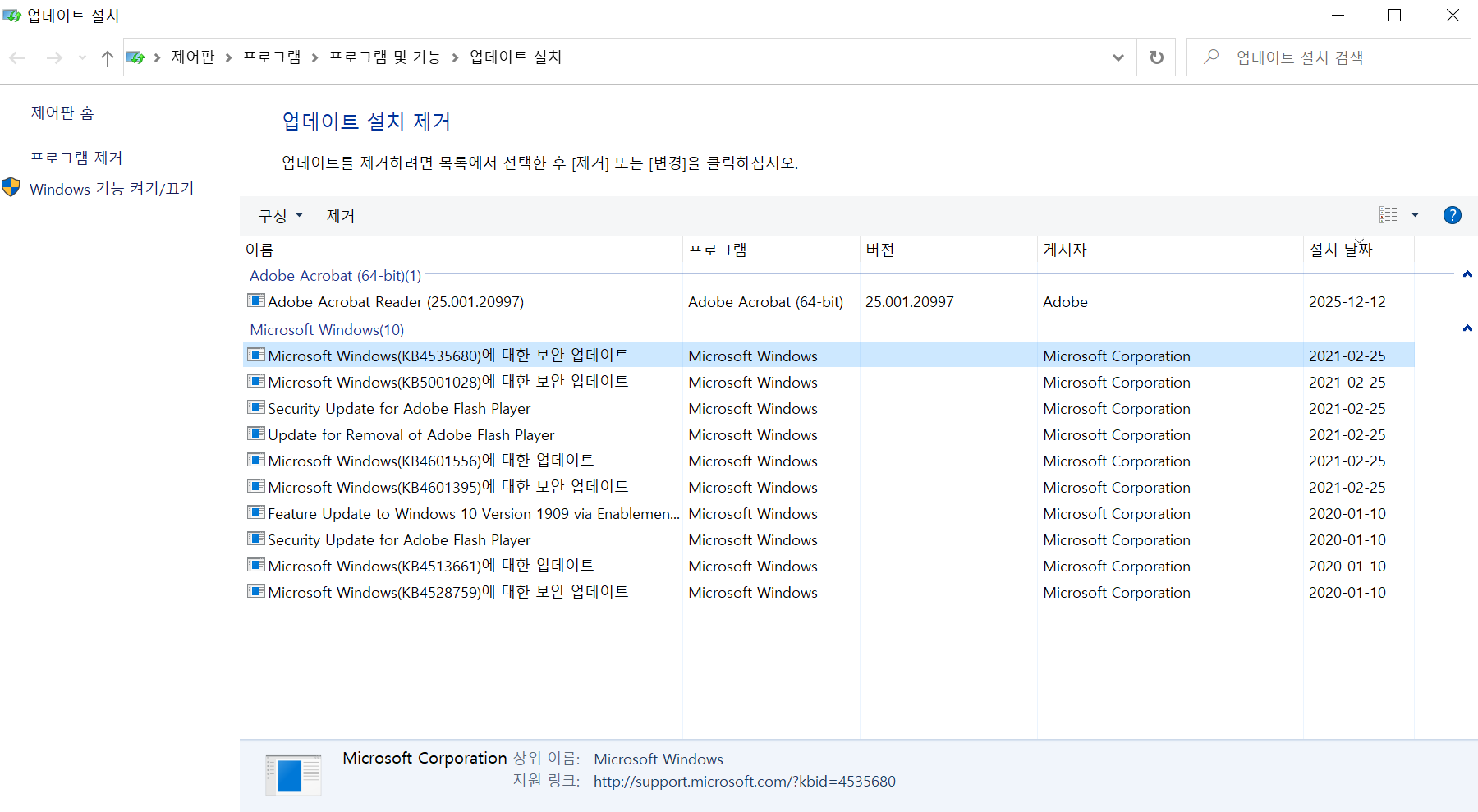Open the help question mark icon
1478x812 pixels.
(1453, 215)
